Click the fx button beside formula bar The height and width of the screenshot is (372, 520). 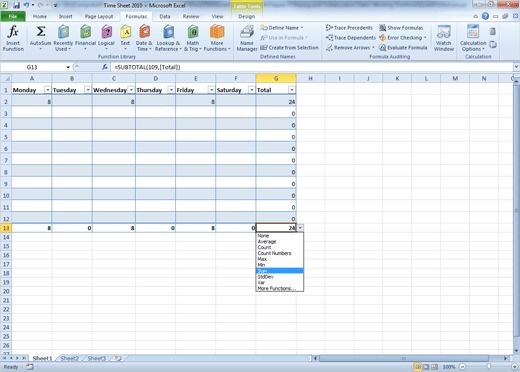105,67
